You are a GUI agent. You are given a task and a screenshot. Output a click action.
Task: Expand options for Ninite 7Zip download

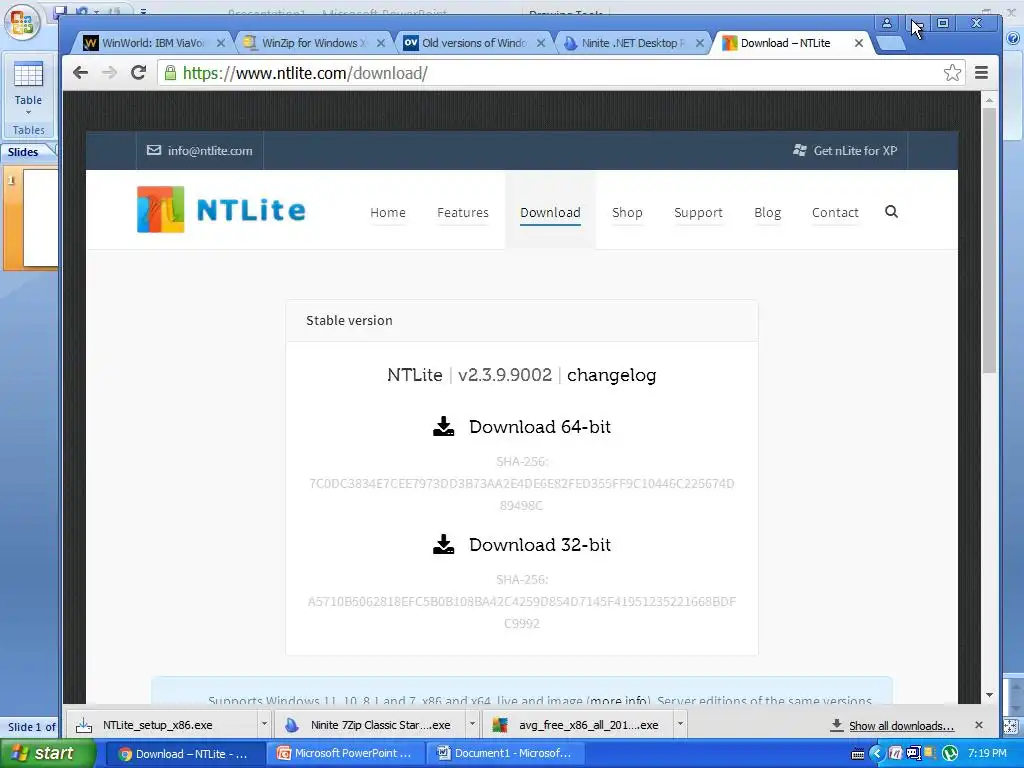point(472,724)
